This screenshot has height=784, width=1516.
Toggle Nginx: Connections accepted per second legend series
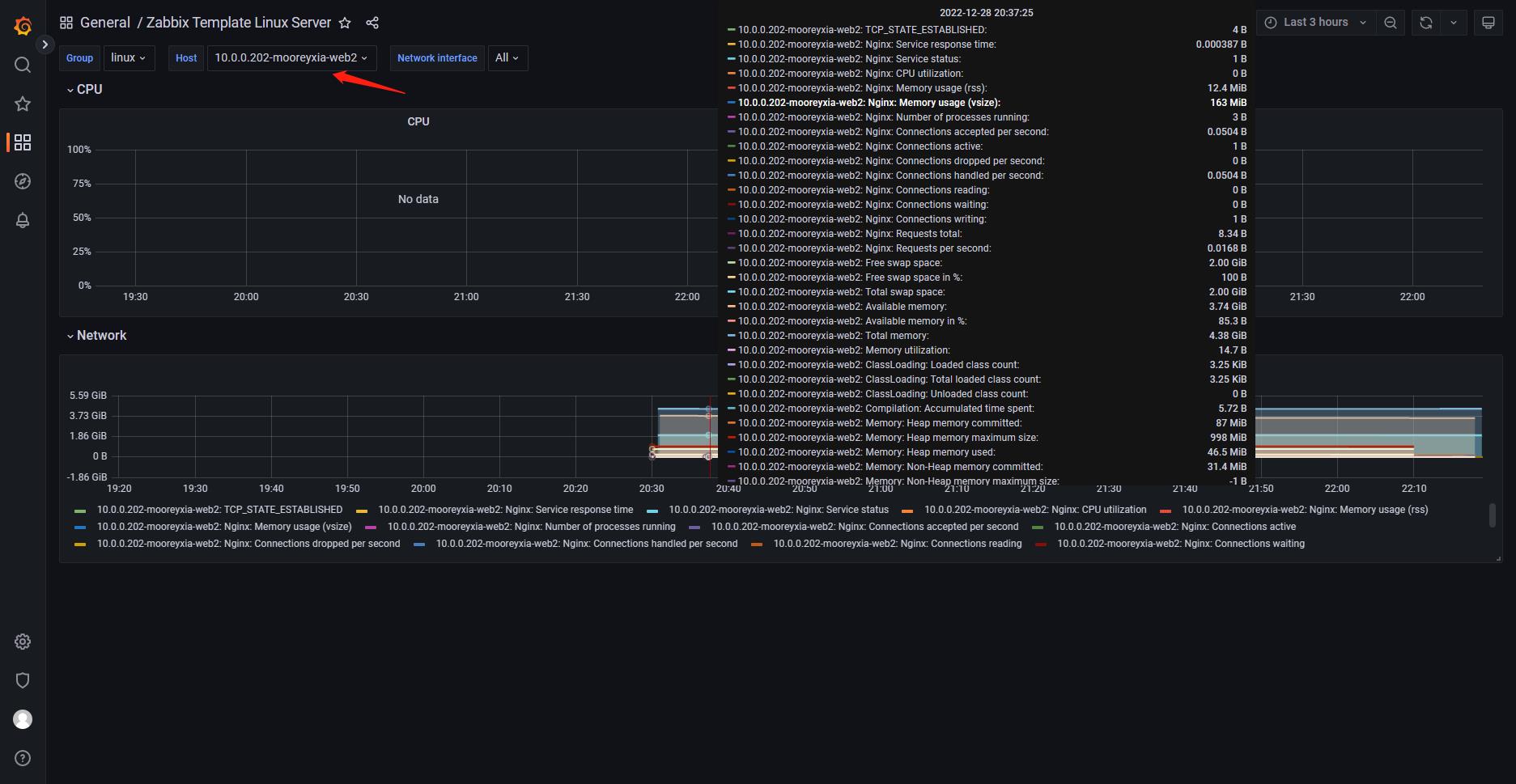tap(864, 527)
